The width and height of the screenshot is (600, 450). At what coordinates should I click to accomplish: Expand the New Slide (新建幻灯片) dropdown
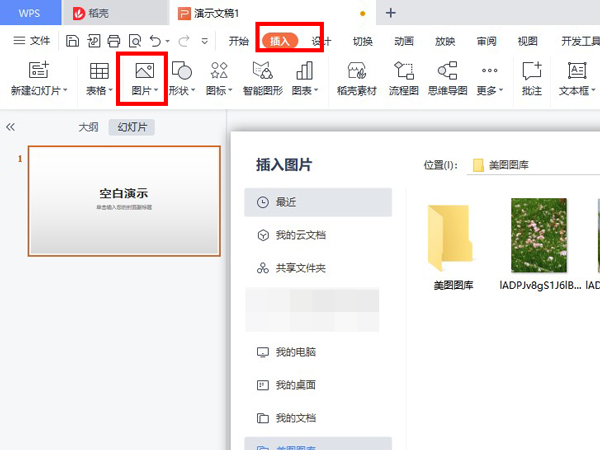point(66,91)
